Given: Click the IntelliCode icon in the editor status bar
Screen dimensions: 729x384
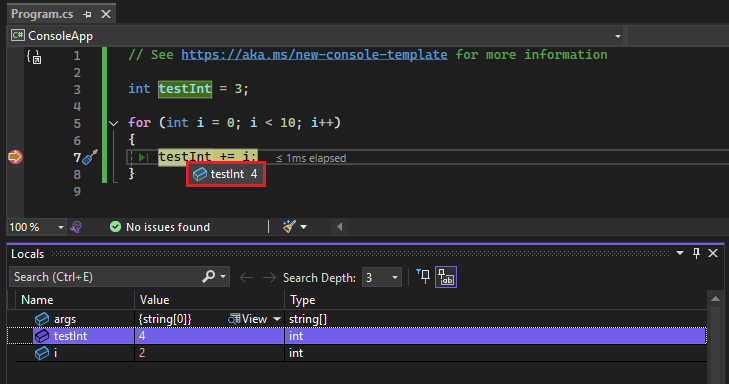Looking at the screenshot, I should (76, 227).
